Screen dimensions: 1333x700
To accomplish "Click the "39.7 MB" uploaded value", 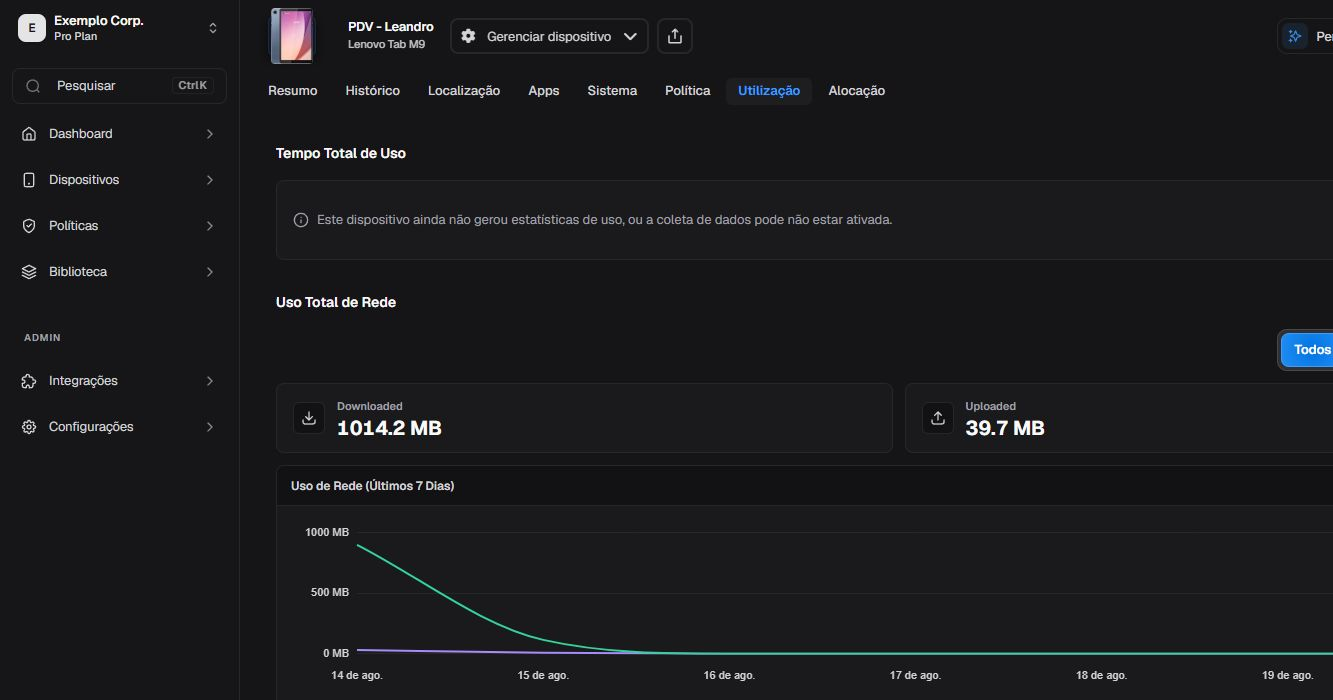I will (x=1005, y=428).
